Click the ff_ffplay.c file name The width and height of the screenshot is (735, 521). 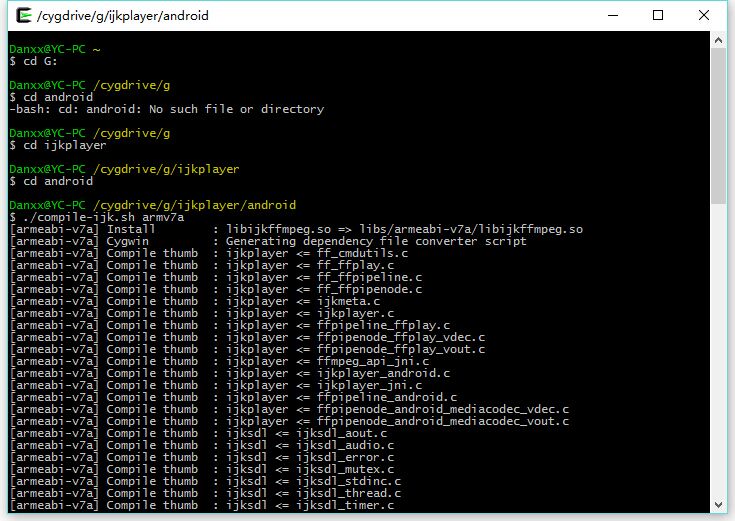pos(355,265)
